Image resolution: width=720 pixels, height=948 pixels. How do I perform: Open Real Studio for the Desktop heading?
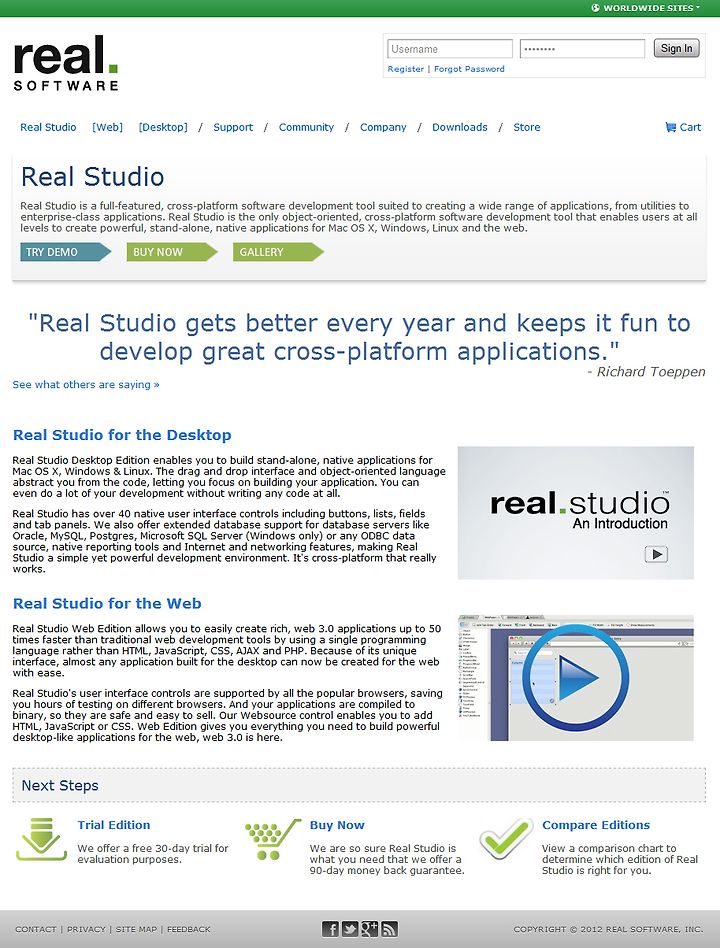pyautogui.click(x=122, y=435)
